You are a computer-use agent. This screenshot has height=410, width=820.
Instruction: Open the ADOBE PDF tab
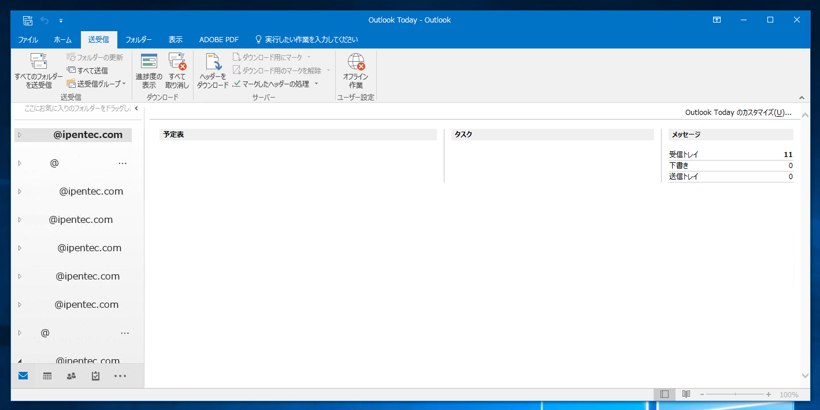click(219, 40)
